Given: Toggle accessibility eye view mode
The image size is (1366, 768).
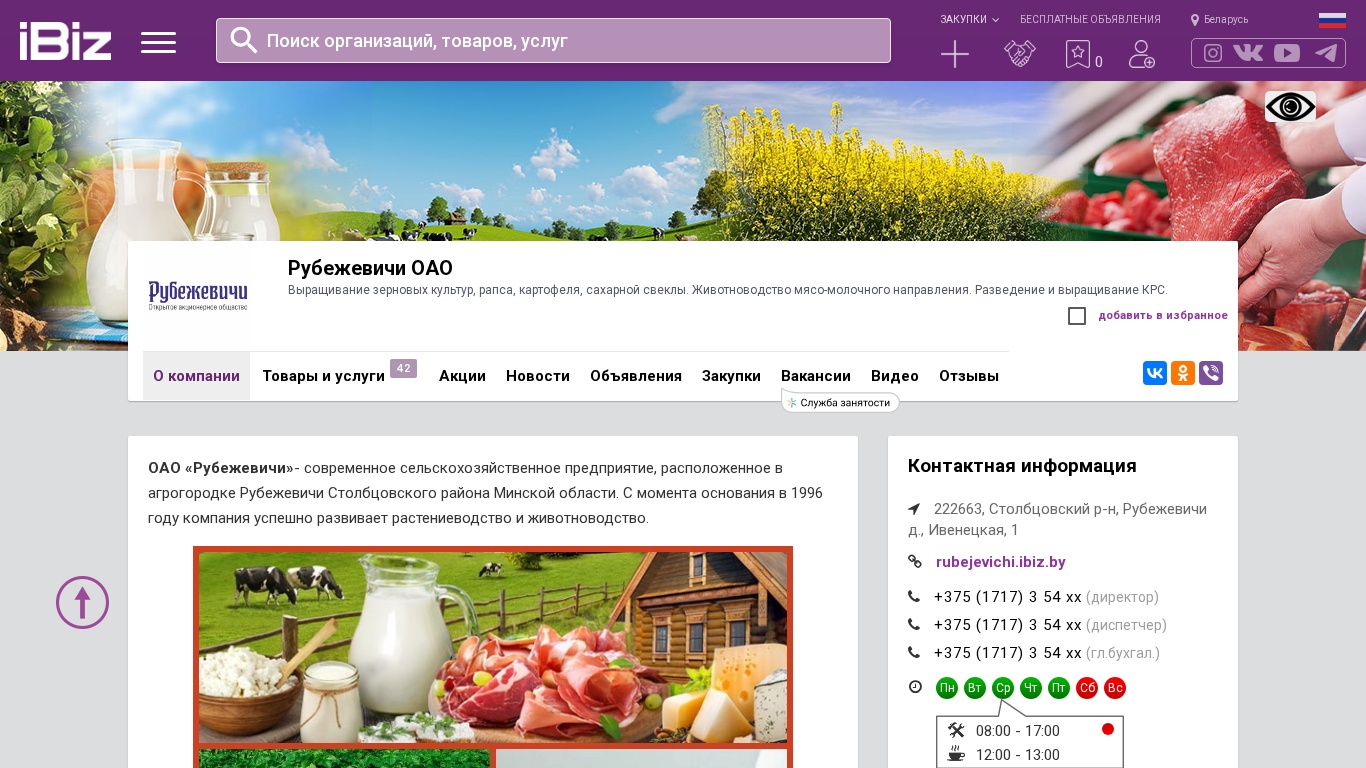Looking at the screenshot, I should click(1290, 107).
